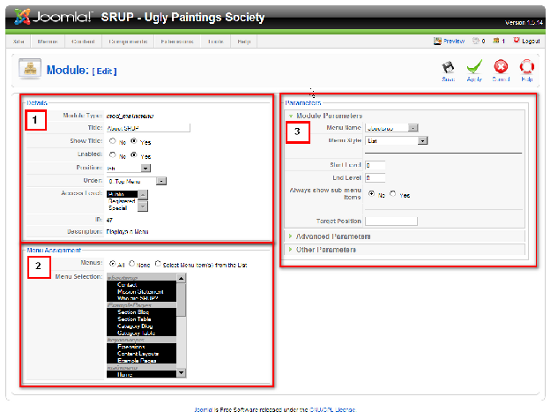Choose Select Menu Item(s) from the List

pyautogui.click(x=158, y=263)
